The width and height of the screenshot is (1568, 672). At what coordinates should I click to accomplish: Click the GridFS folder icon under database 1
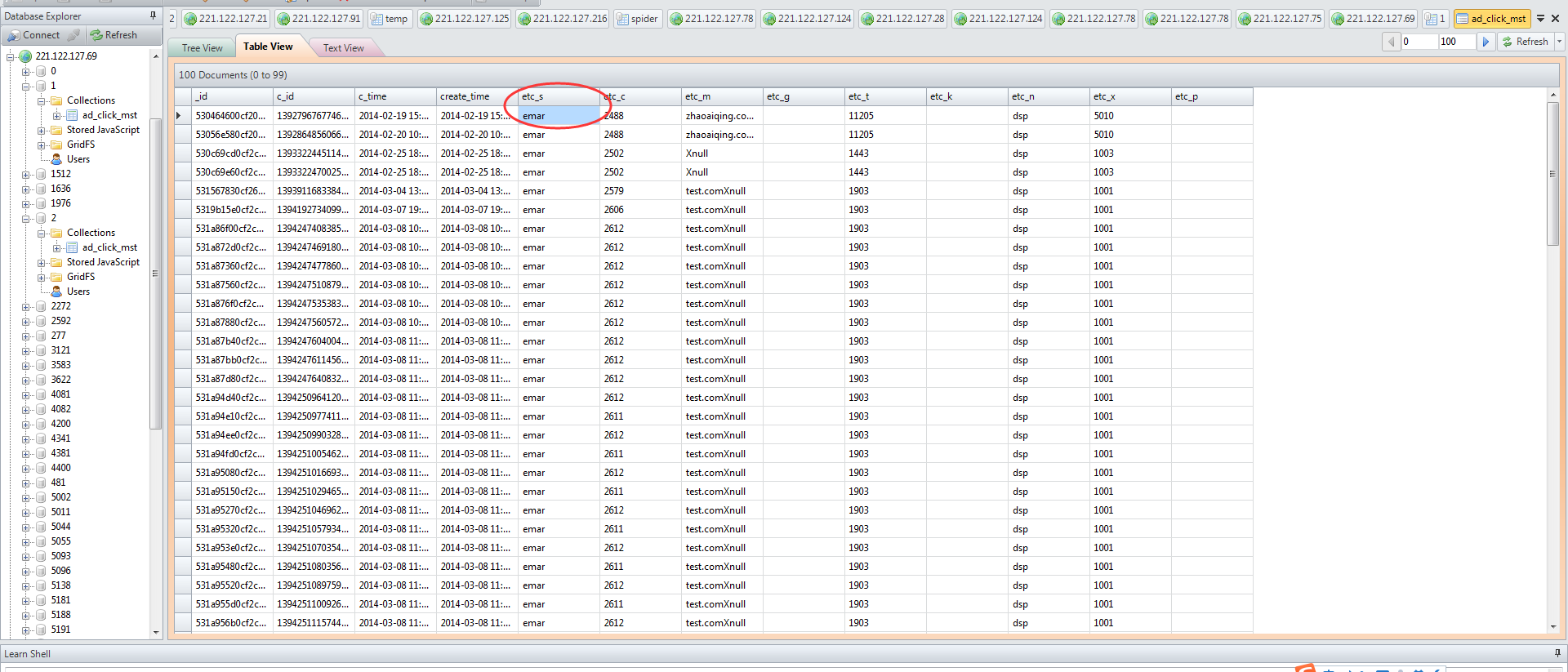[56, 145]
